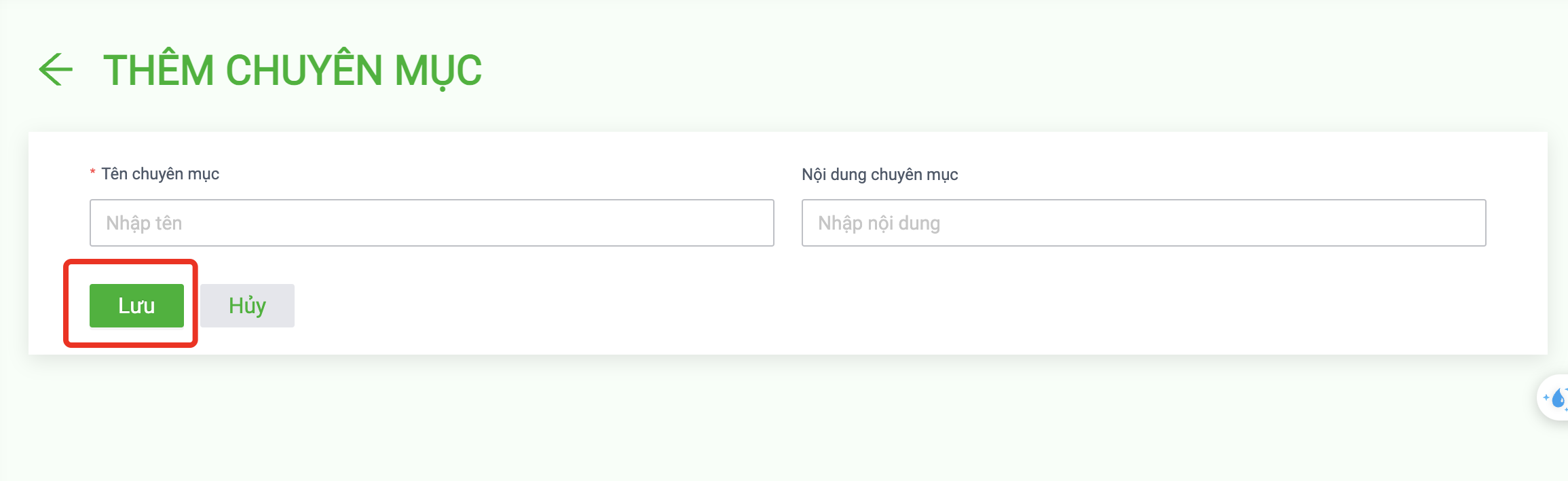Focus the Nhập tên input field

coord(432,223)
